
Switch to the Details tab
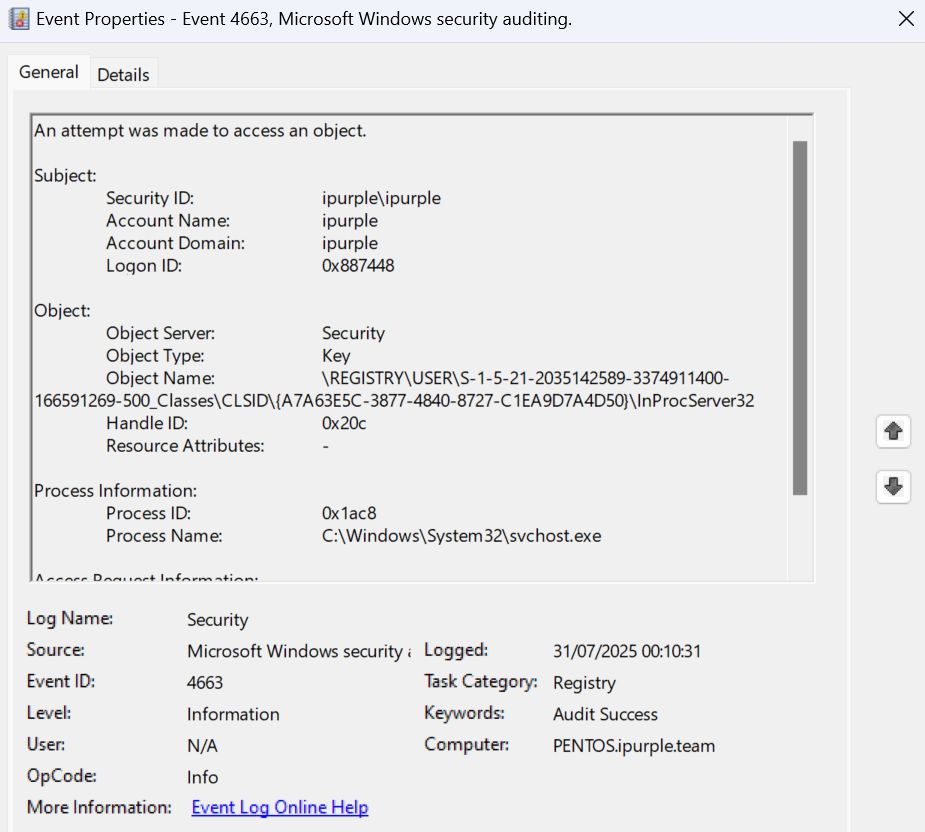click(123, 74)
